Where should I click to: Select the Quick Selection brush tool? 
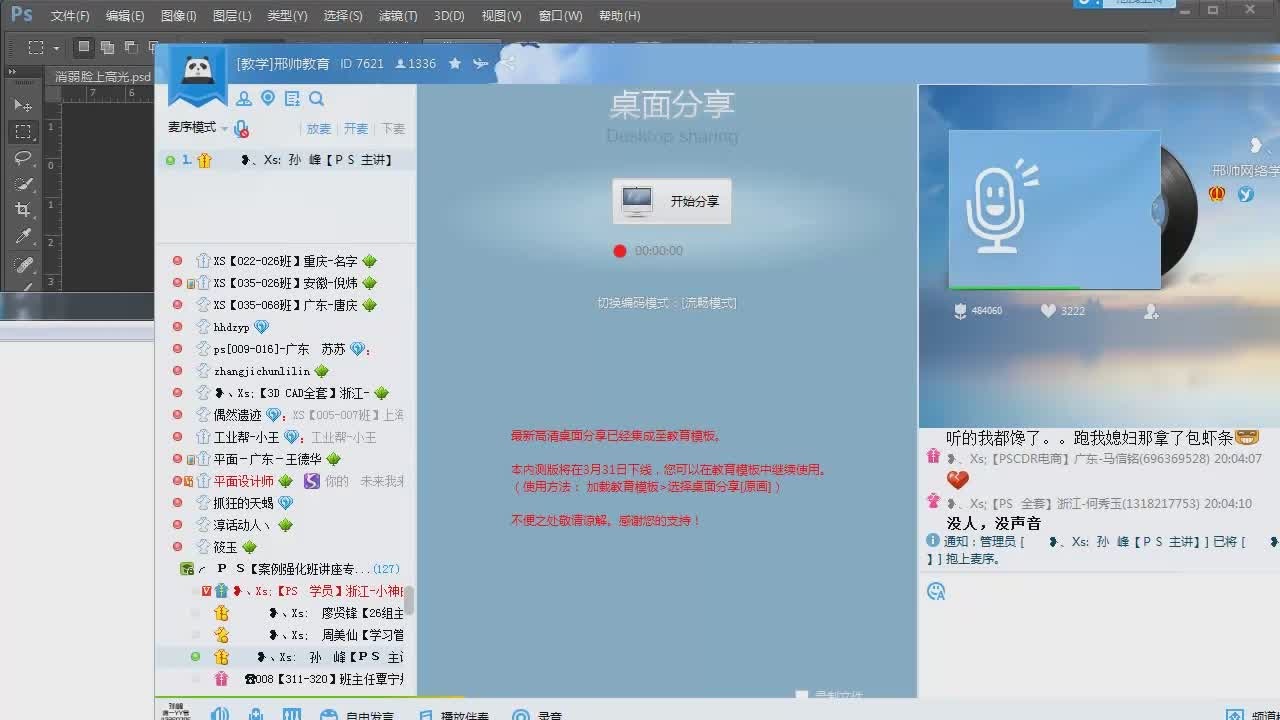click(22, 184)
